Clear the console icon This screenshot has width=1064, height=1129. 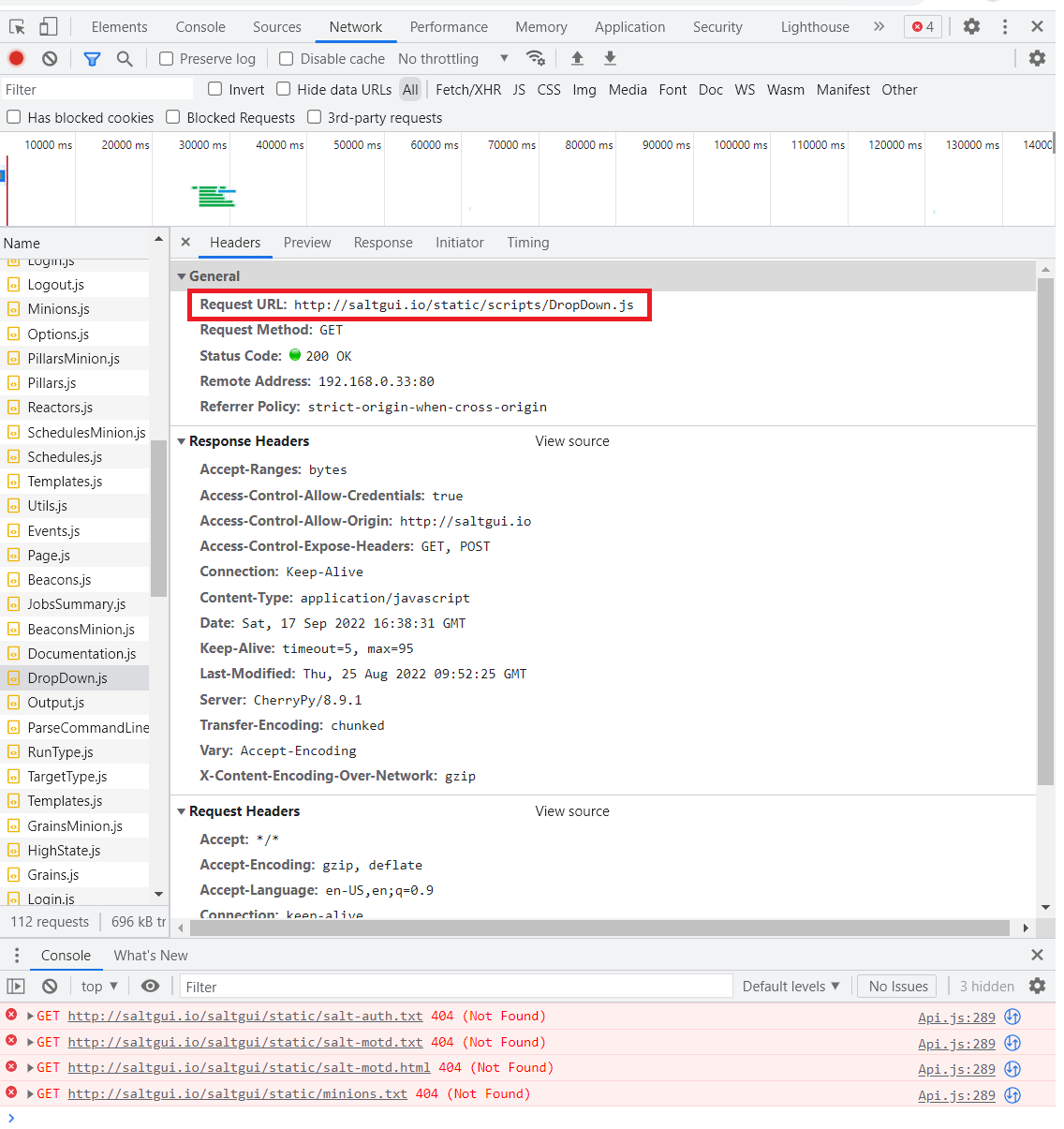(x=50, y=986)
